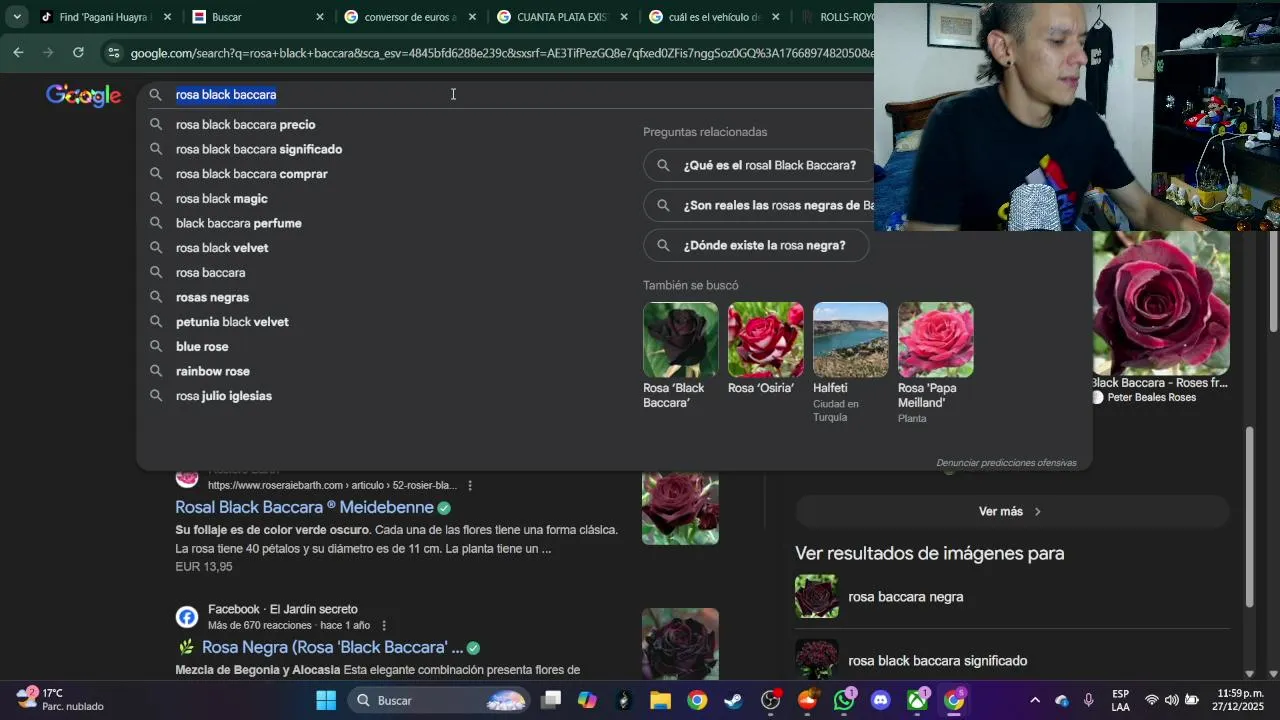
Task: Open Task View in taskbar
Action: [x=551, y=700]
